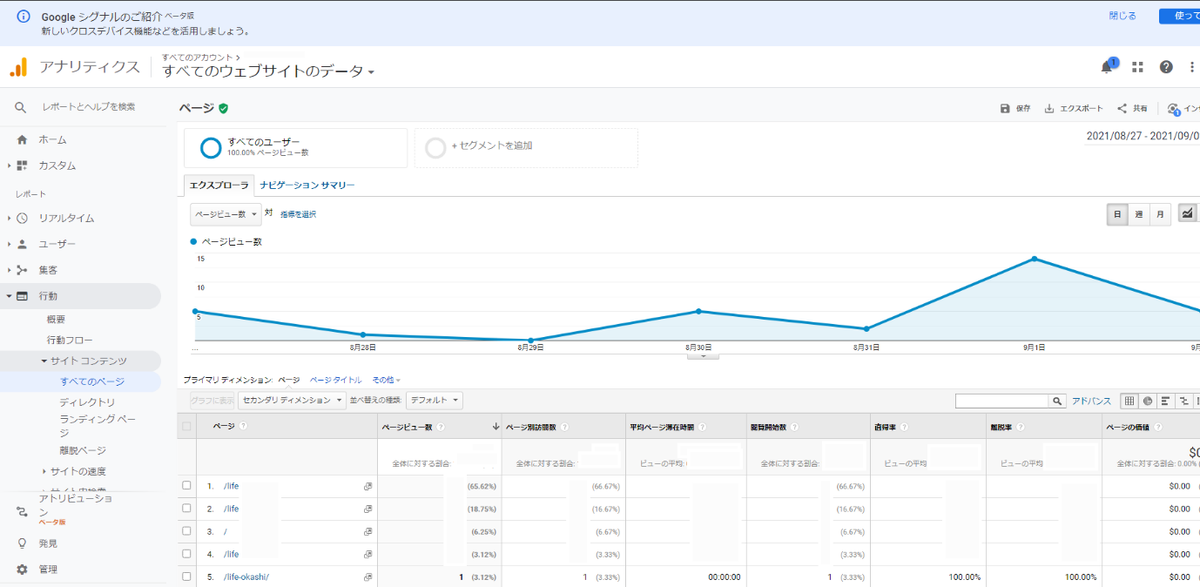1200x587 pixels.
Task: Expand the サイトの速度 tree node
Action: point(44,472)
